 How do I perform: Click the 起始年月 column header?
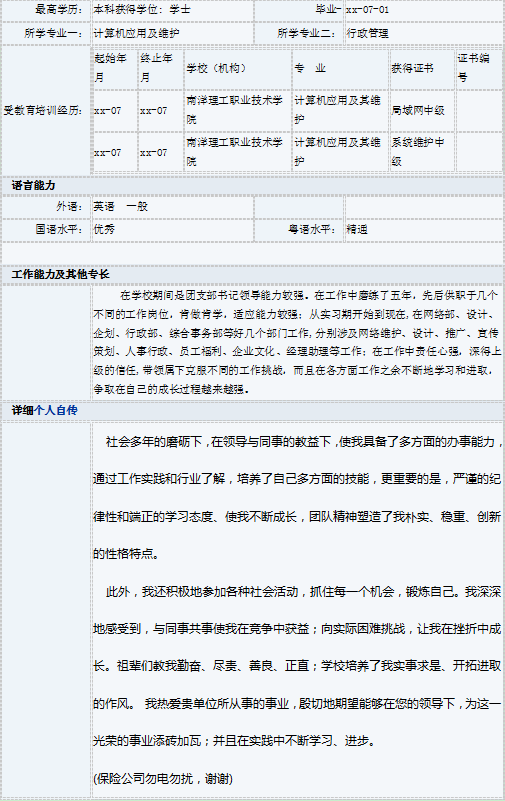click(115, 67)
